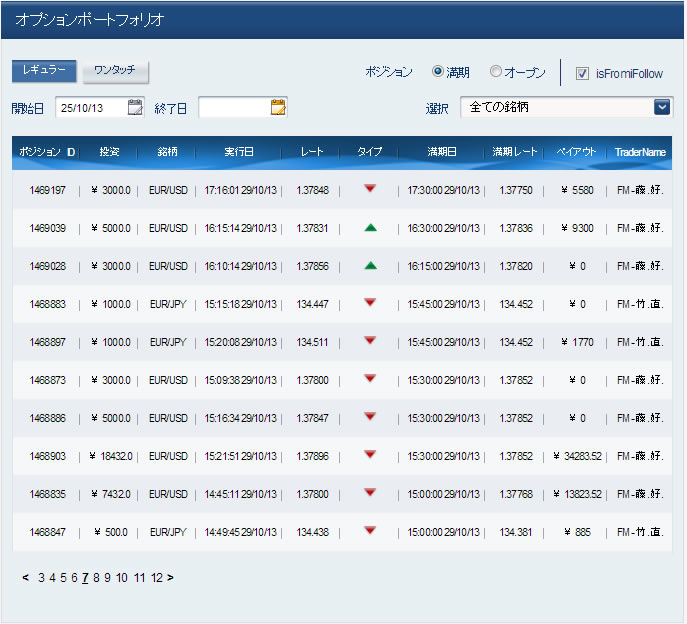The image size is (687, 624).
Task: Sort by ポジション ID column header
Action: pyautogui.click(x=47, y=152)
